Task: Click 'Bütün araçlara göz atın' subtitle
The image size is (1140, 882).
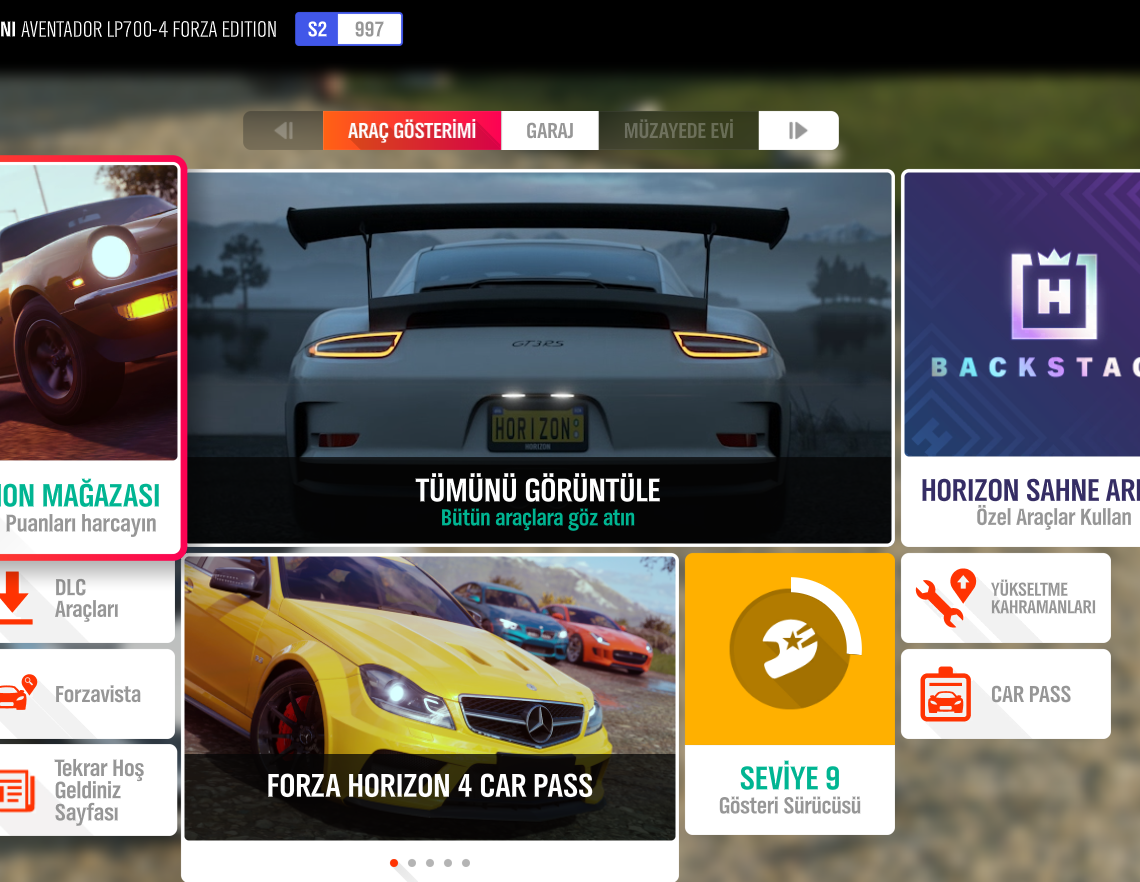Action: click(538, 518)
